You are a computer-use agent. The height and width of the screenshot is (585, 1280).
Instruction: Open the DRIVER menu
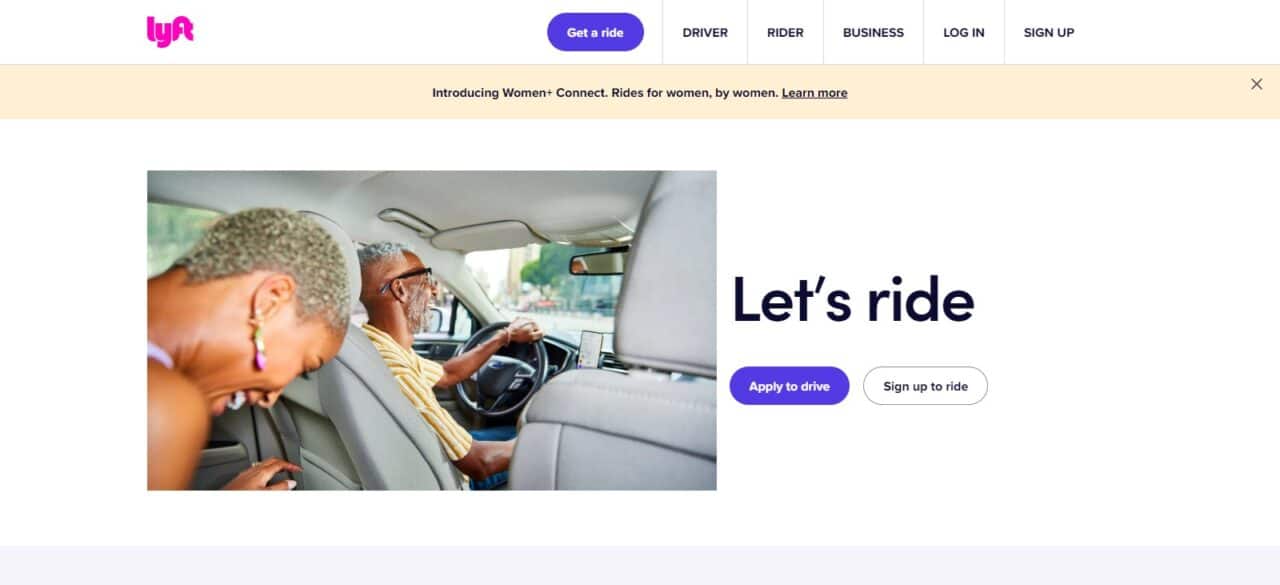705,32
